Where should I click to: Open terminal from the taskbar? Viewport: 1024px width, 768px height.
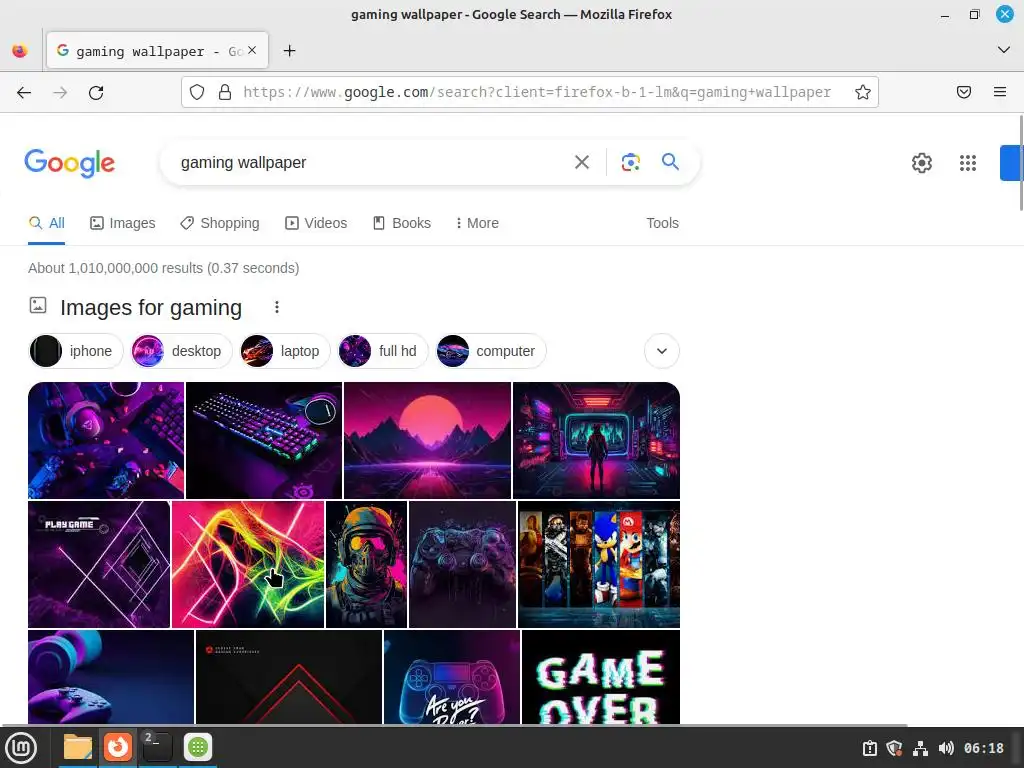coord(157,747)
